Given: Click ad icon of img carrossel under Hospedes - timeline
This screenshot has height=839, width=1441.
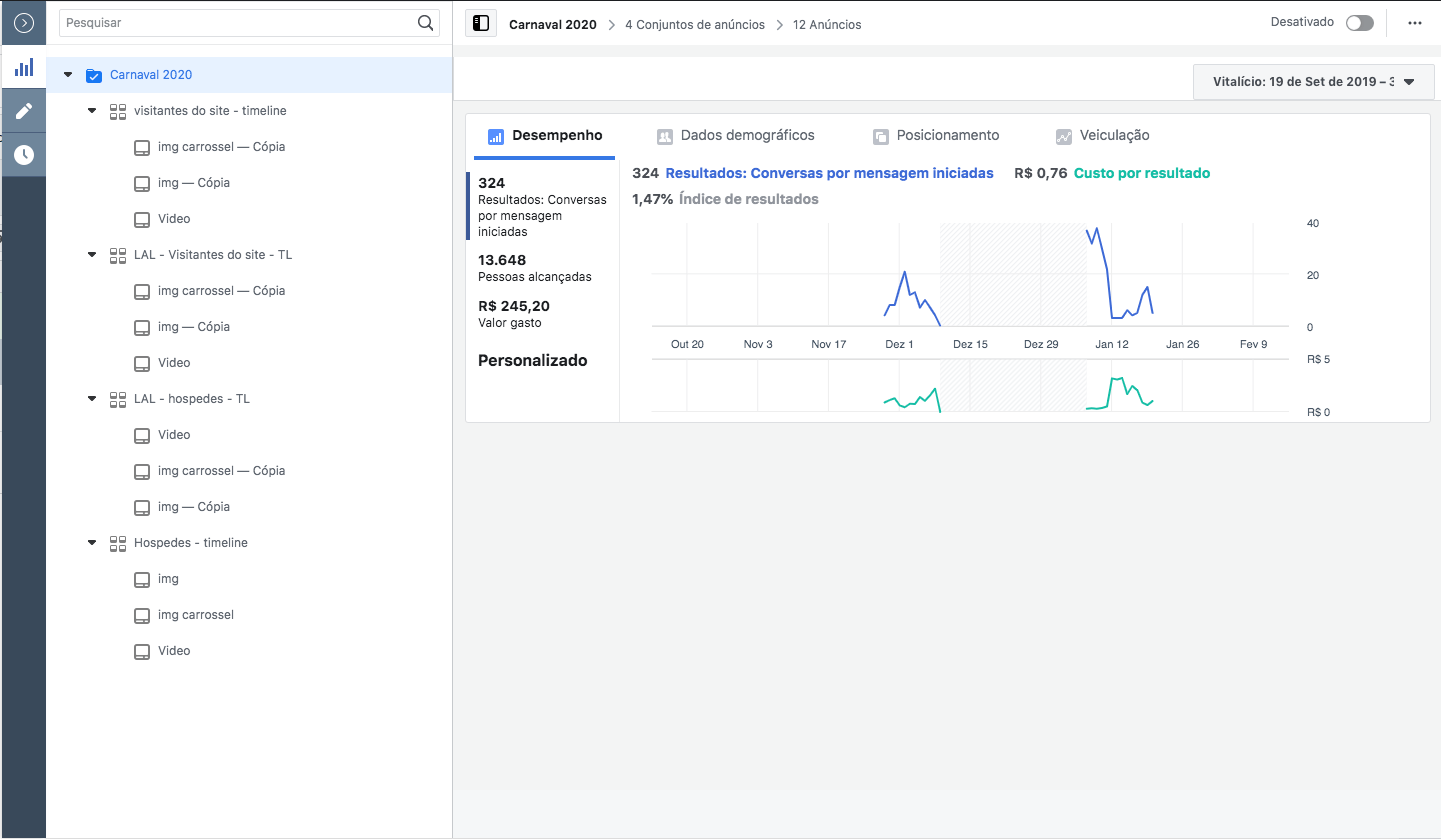Looking at the screenshot, I should pyautogui.click(x=142, y=615).
